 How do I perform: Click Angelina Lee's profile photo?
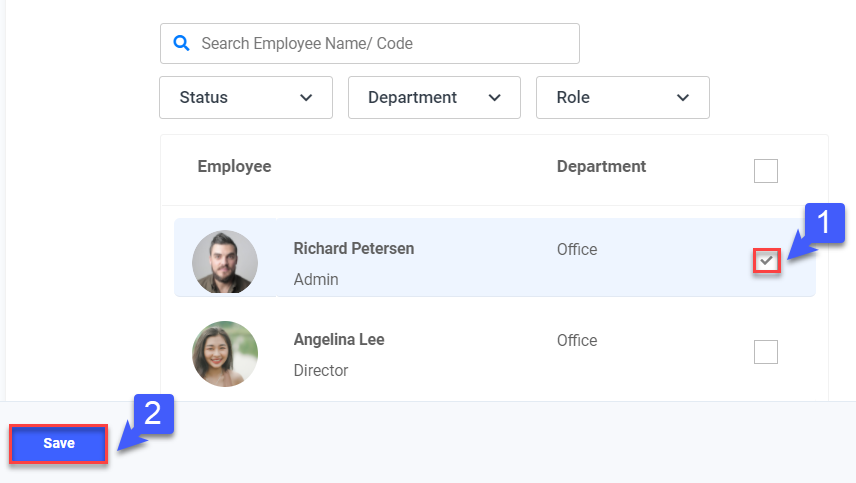pos(225,354)
